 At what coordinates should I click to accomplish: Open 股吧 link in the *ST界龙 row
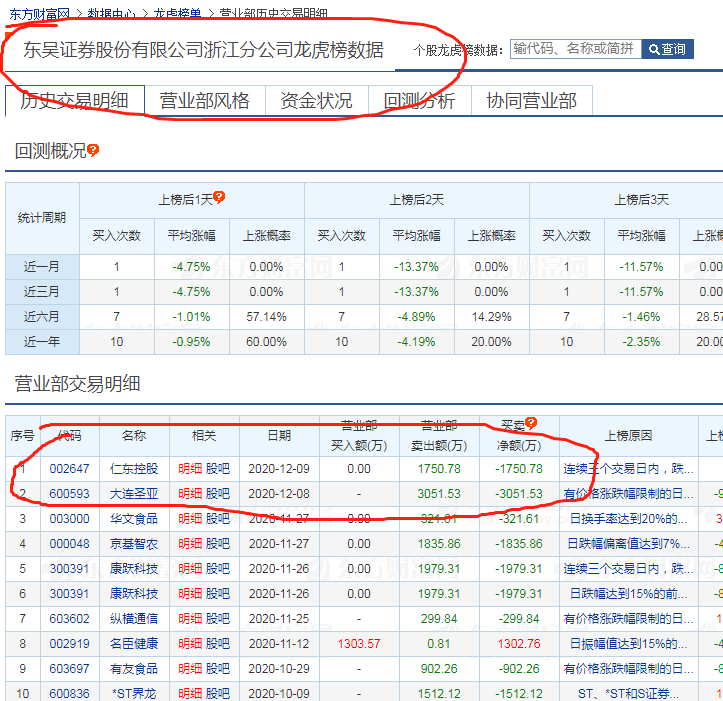[218, 693]
